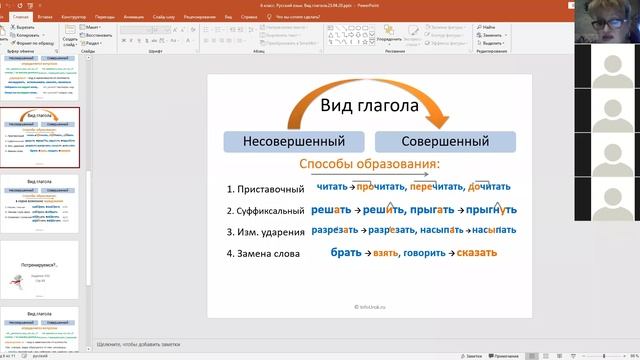The image size is (640, 360).
Task: Increase font size with the large A icon
Action: pyautogui.click(x=175, y=30)
